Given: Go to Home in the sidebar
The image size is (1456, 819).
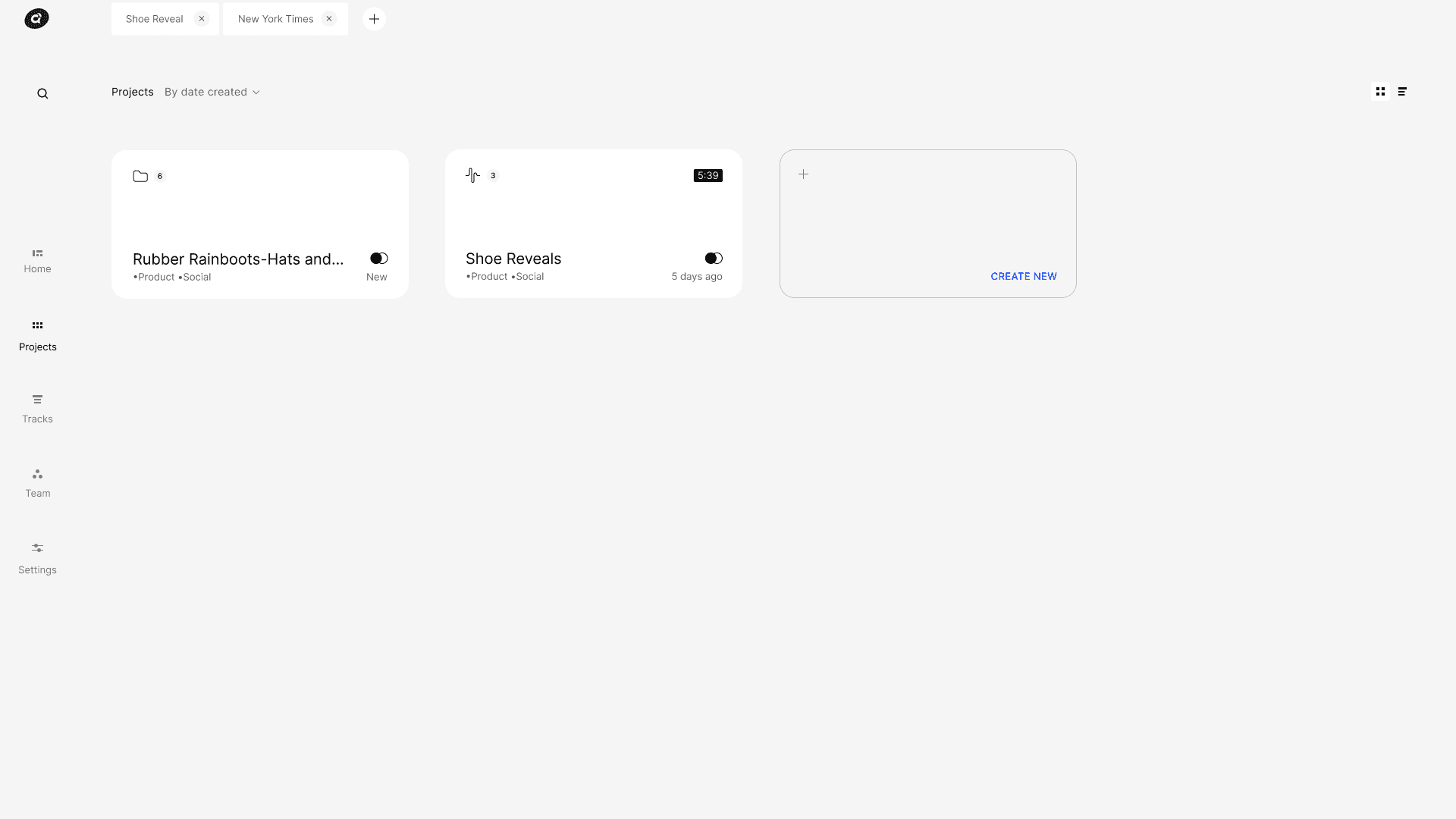Looking at the screenshot, I should click(x=37, y=260).
